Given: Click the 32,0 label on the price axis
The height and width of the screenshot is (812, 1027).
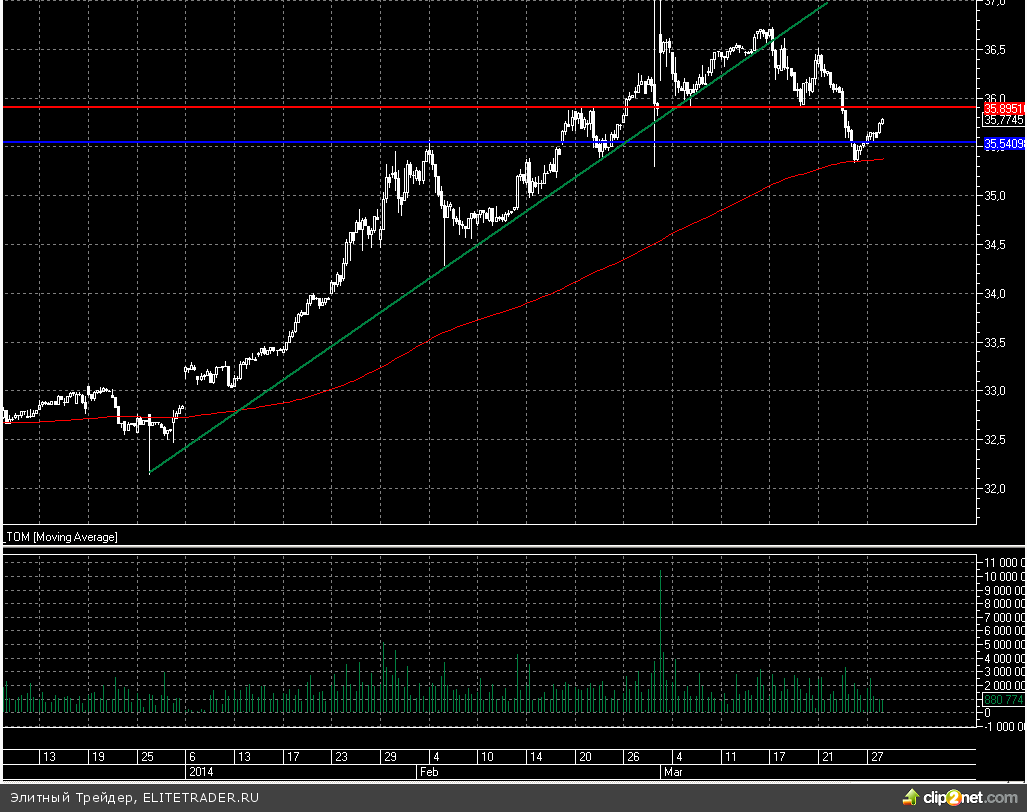Looking at the screenshot, I should click(995, 489).
